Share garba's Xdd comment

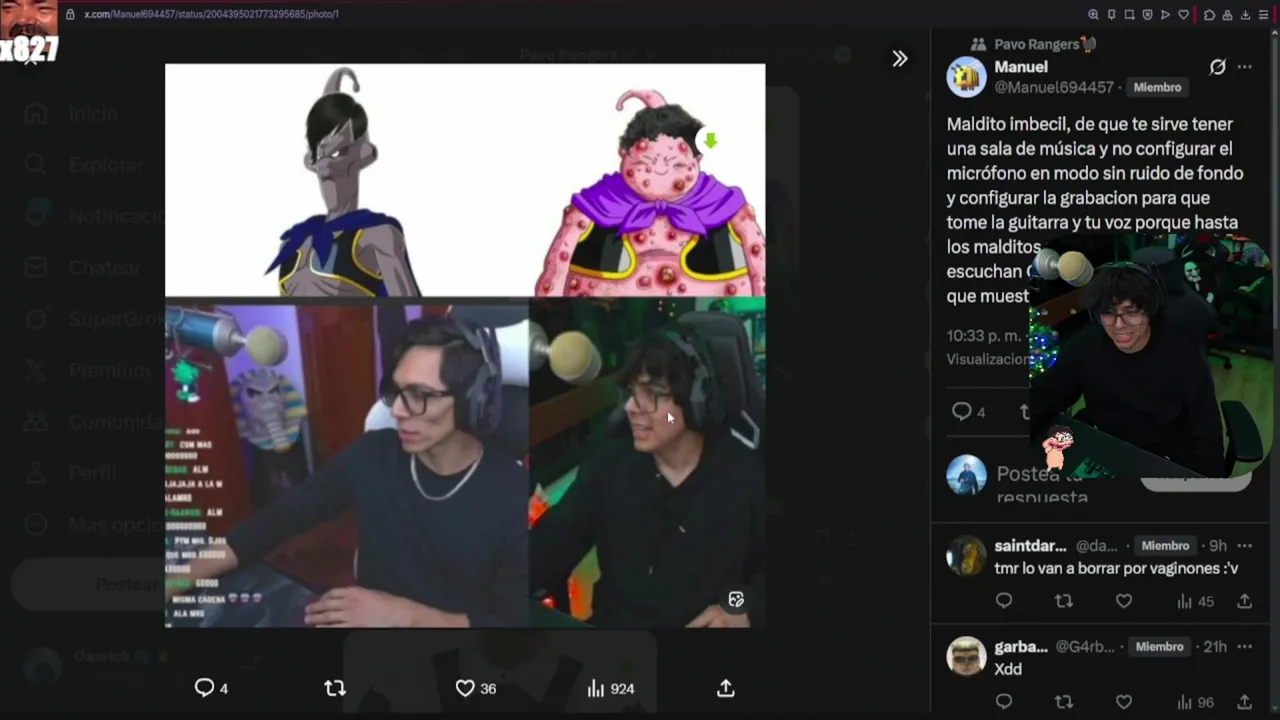pyautogui.click(x=1244, y=702)
